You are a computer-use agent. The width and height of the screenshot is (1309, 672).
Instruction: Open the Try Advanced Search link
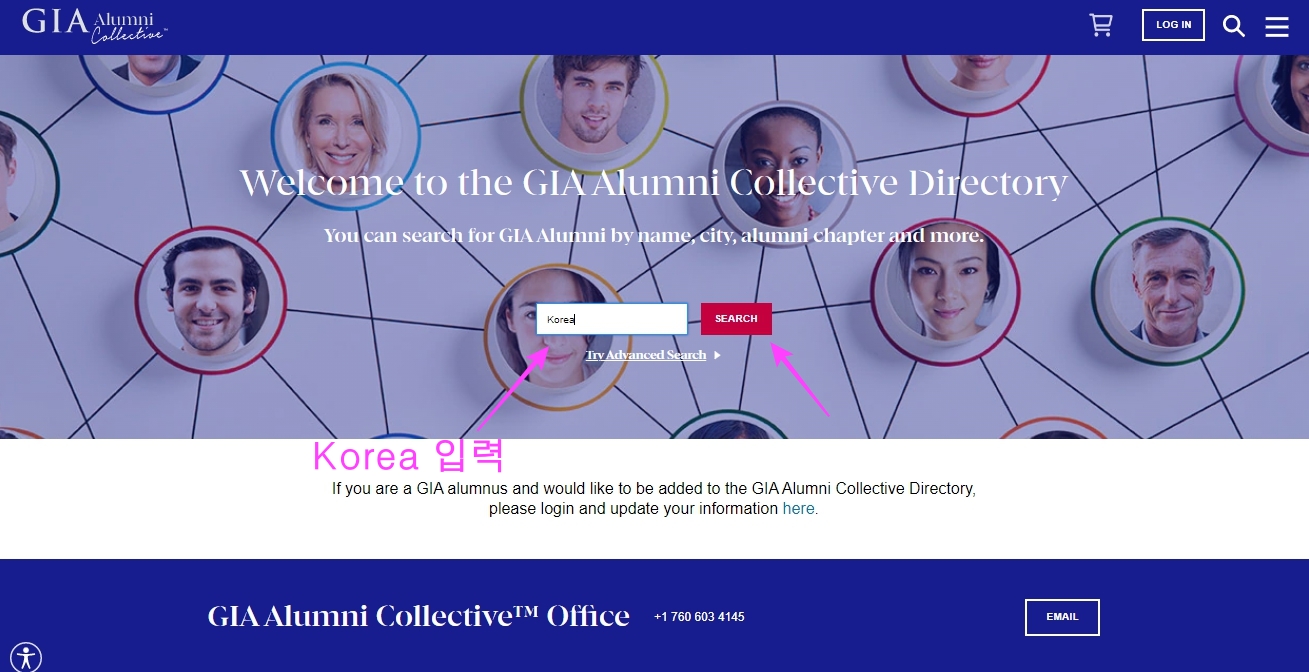[x=646, y=355]
